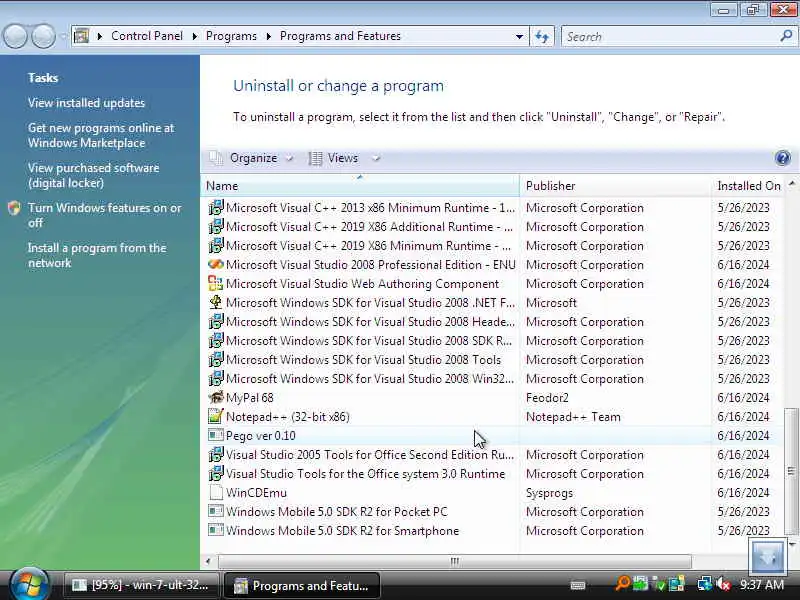800x600 pixels.
Task: Click the Views toolbar icon
Action: 315,158
